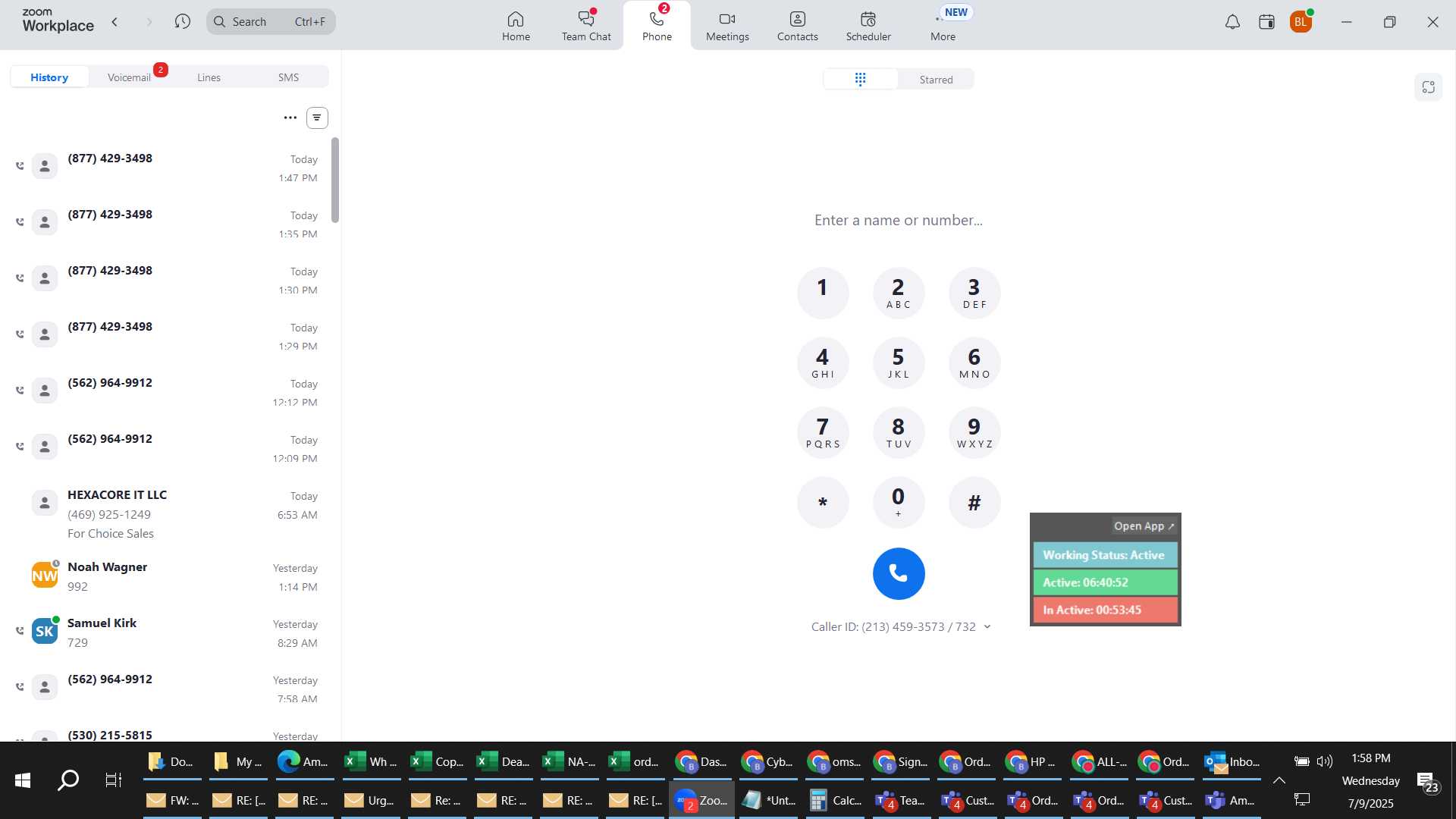This screenshot has width=1456, height=819.
Task: Tap the star key on keypad
Action: click(823, 502)
